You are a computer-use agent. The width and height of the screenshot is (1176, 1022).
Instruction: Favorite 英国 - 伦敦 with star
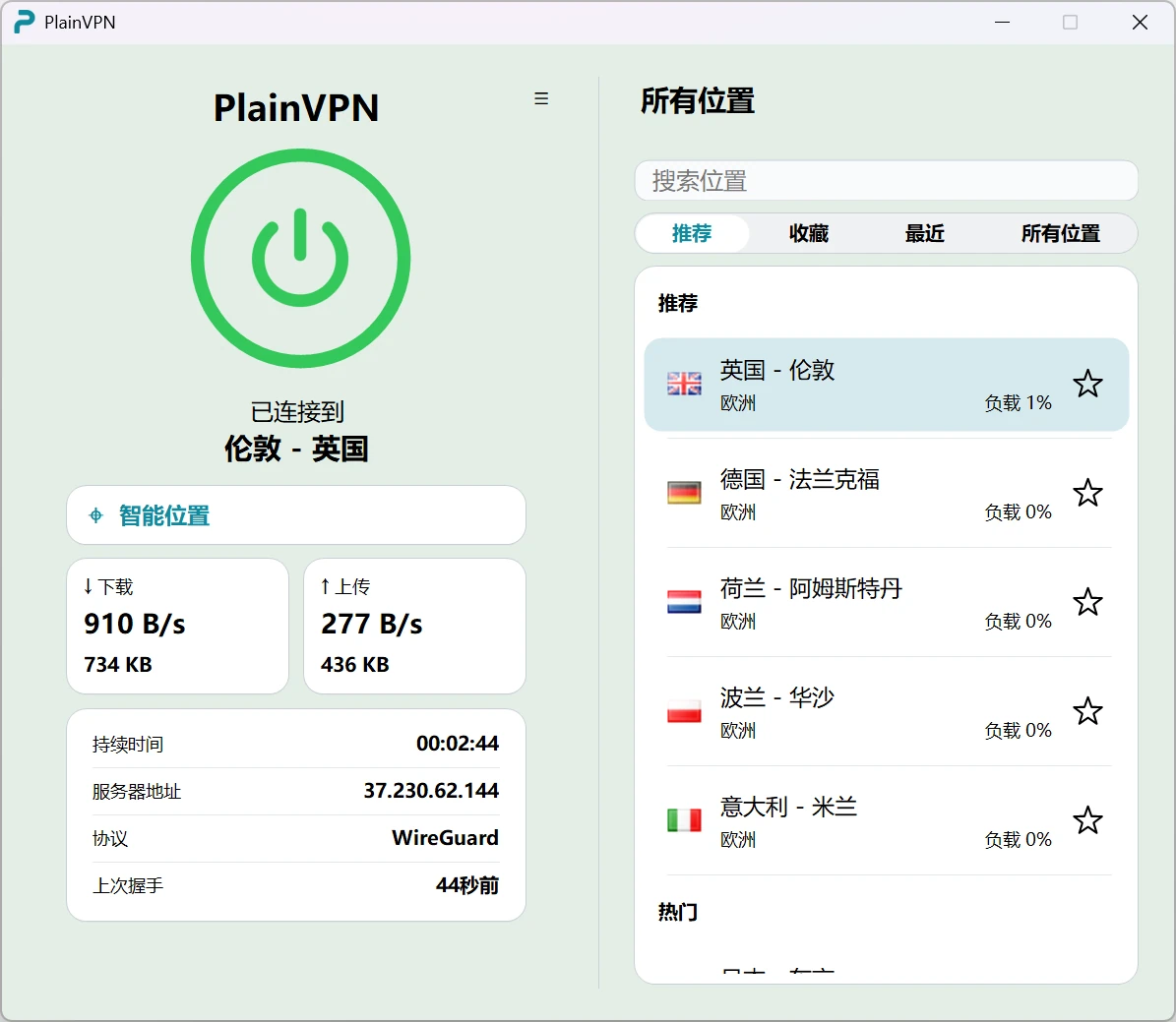(x=1087, y=384)
